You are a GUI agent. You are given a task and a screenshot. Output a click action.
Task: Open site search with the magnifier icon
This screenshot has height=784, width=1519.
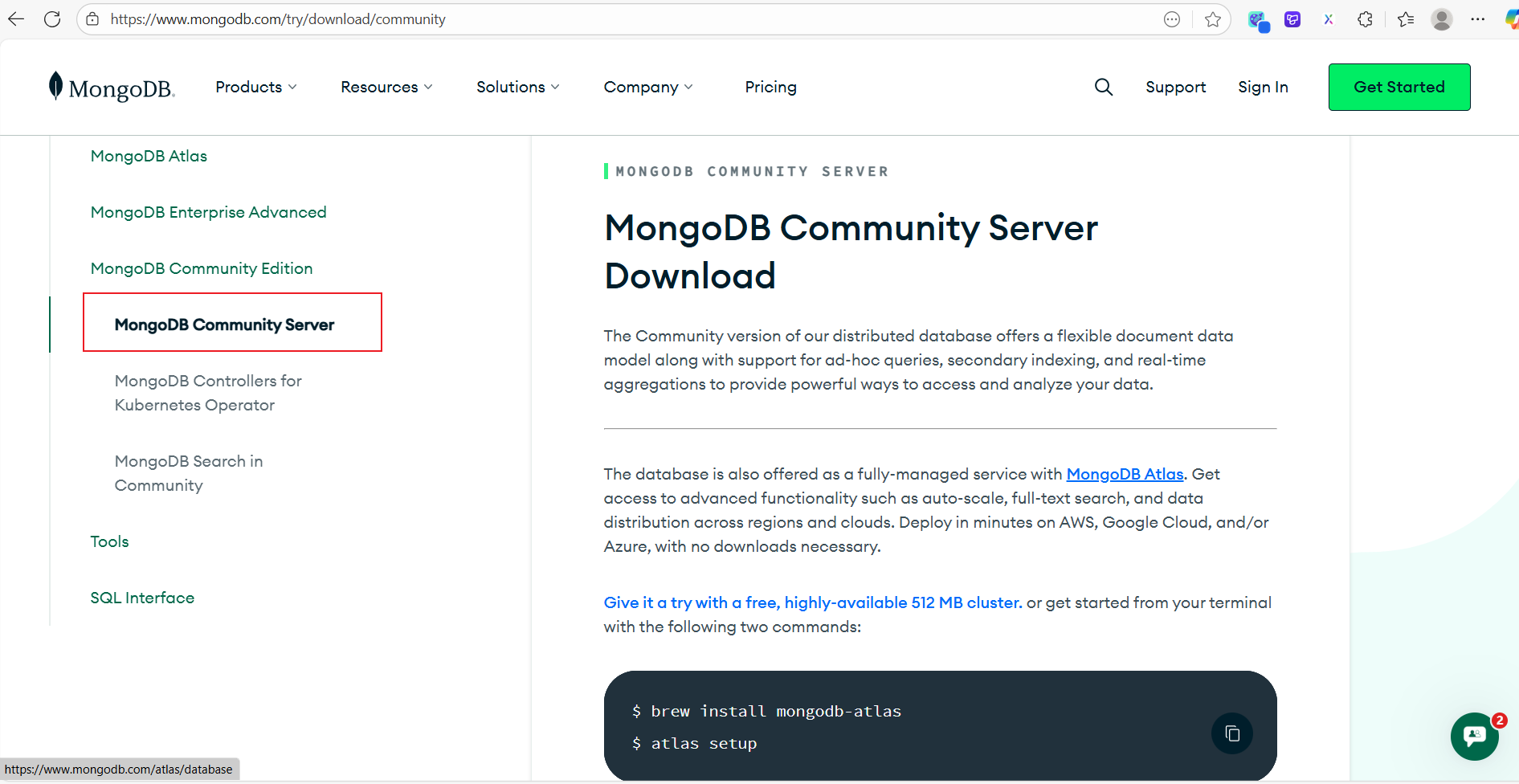(x=1104, y=87)
